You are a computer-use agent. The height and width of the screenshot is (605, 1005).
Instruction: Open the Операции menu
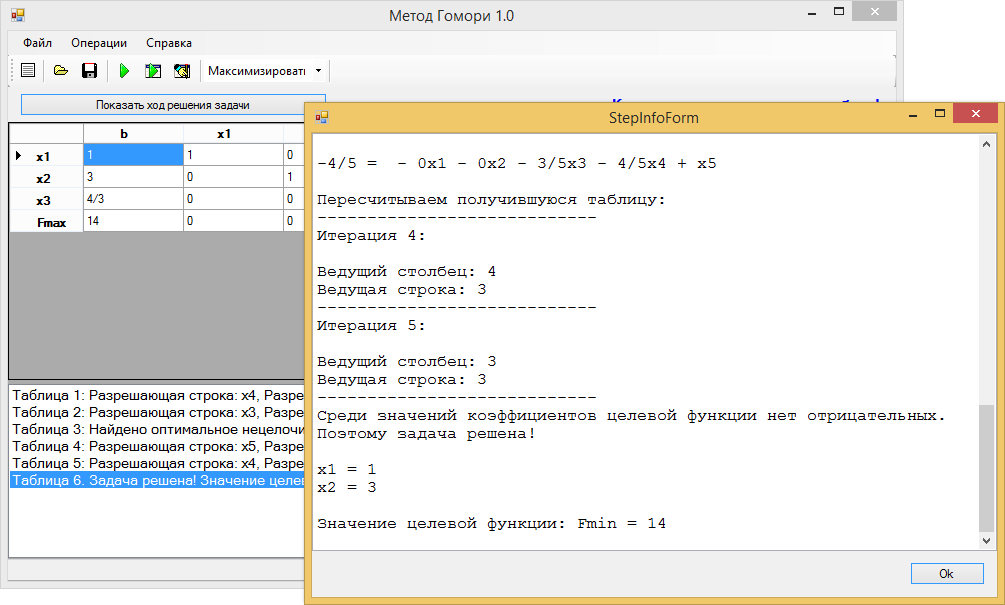point(99,43)
